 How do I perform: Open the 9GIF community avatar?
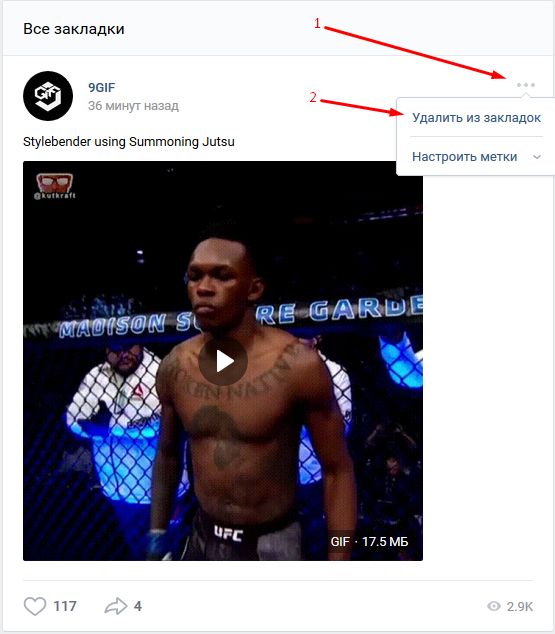click(48, 96)
